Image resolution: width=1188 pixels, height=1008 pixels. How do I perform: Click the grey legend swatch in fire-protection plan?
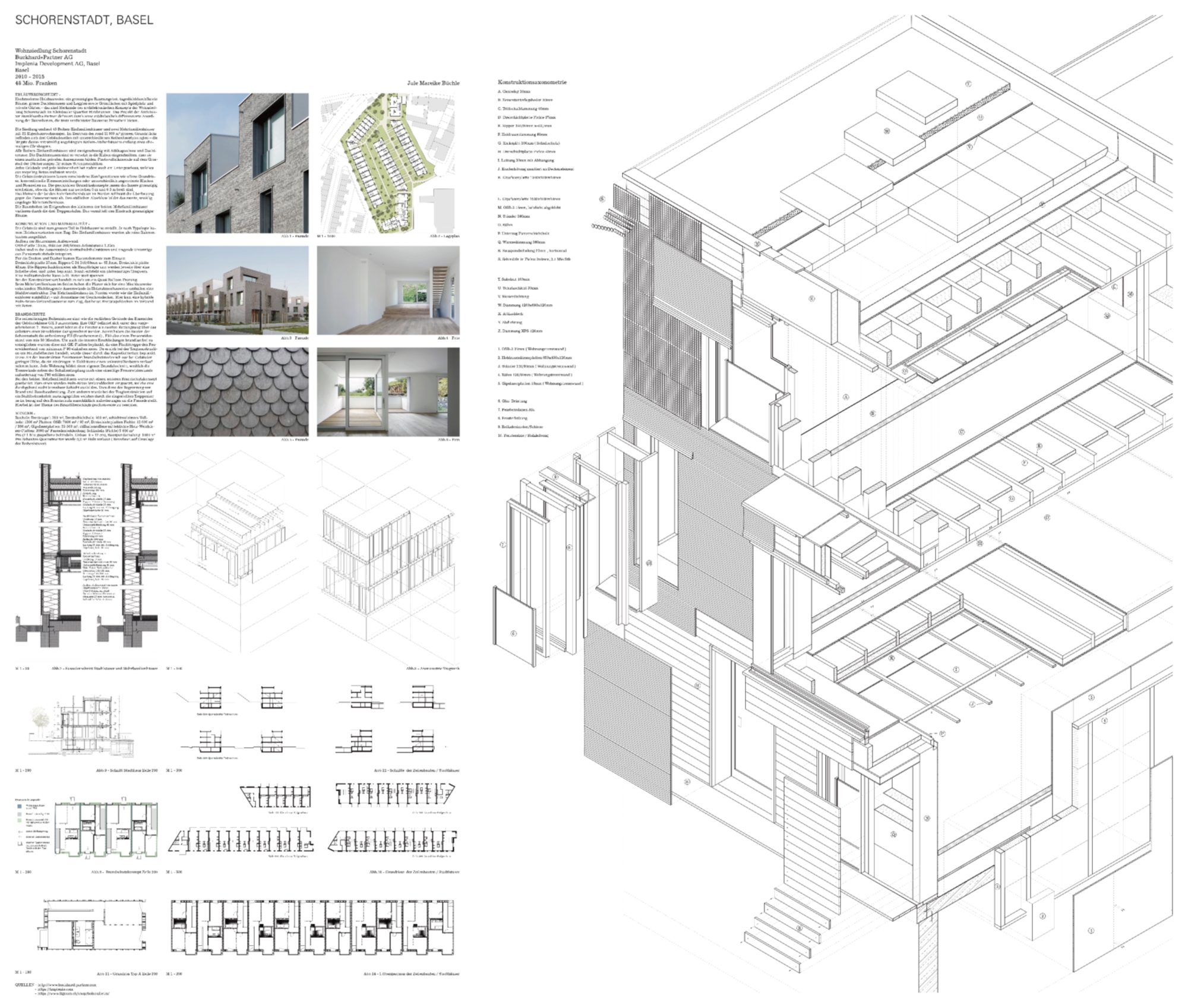[20, 814]
